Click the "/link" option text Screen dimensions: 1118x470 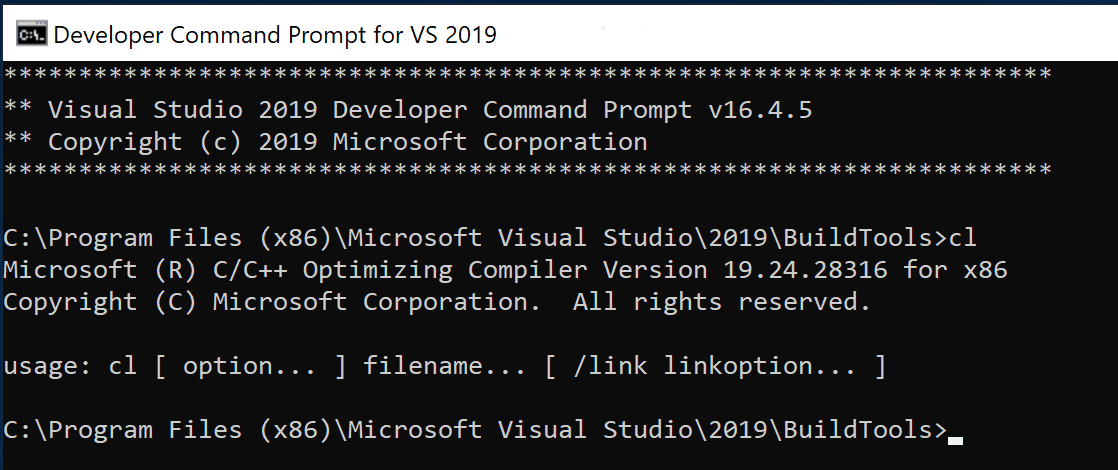click(x=603, y=366)
